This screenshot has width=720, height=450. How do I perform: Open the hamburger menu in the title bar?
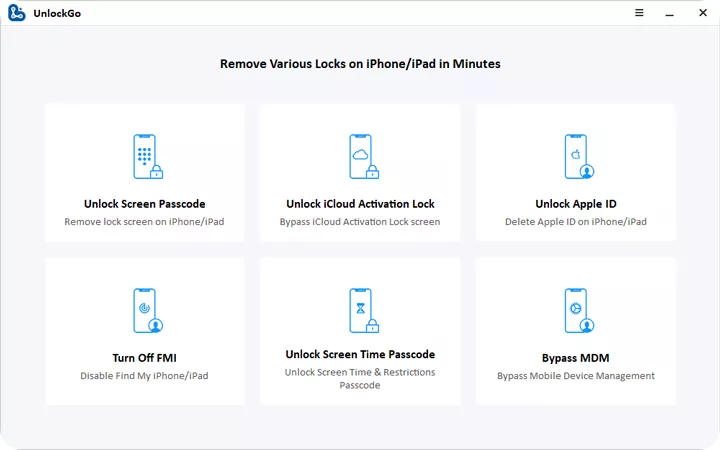click(639, 13)
